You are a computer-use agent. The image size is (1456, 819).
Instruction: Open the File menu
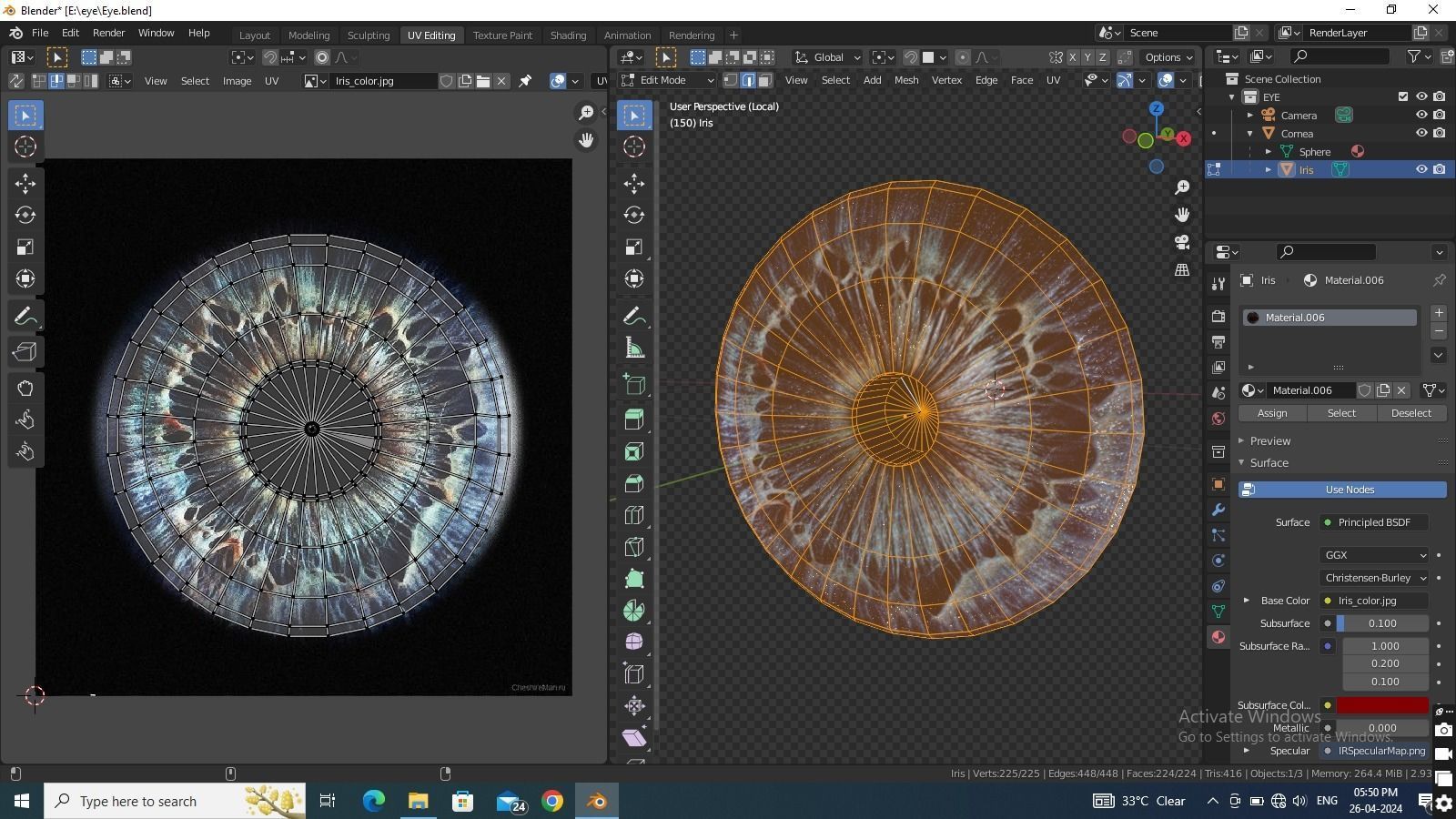(x=40, y=33)
